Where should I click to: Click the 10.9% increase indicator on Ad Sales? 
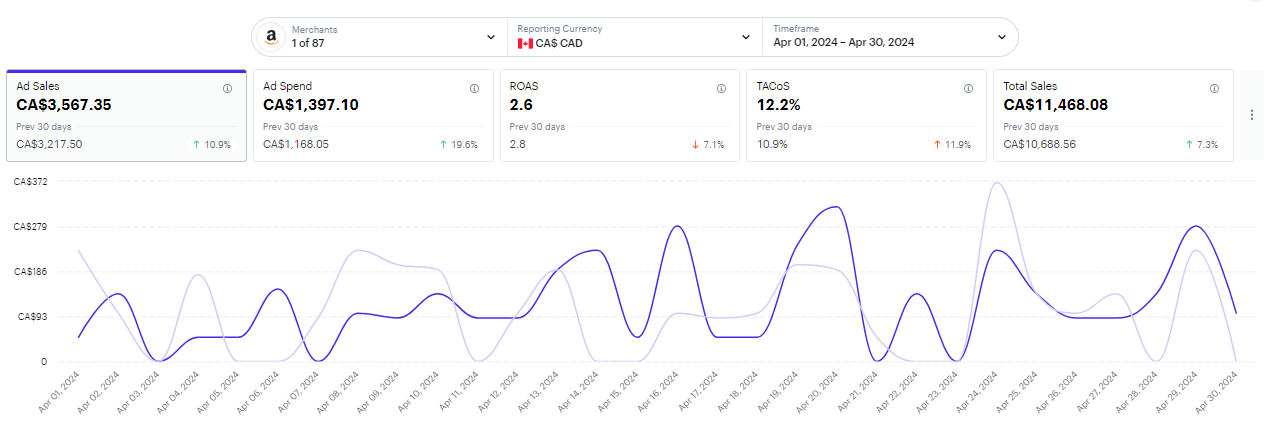tap(211, 144)
